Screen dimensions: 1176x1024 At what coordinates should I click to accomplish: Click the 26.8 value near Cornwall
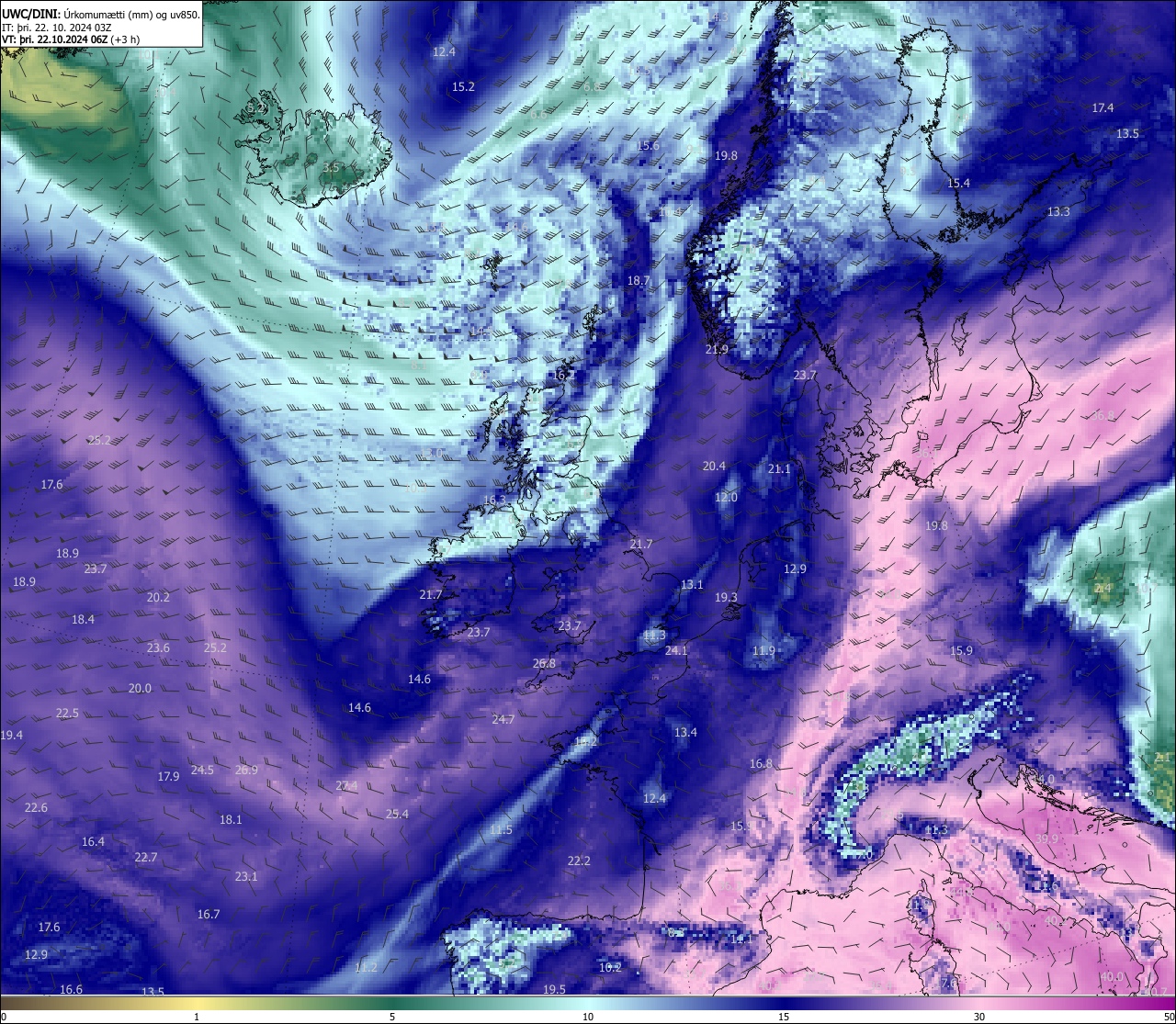544,664
